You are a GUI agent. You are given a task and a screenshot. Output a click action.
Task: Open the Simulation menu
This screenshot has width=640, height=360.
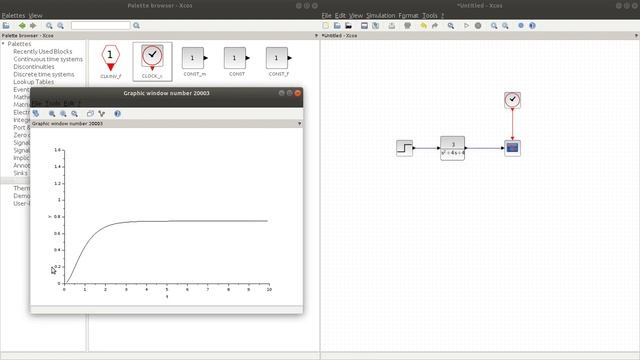click(380, 16)
